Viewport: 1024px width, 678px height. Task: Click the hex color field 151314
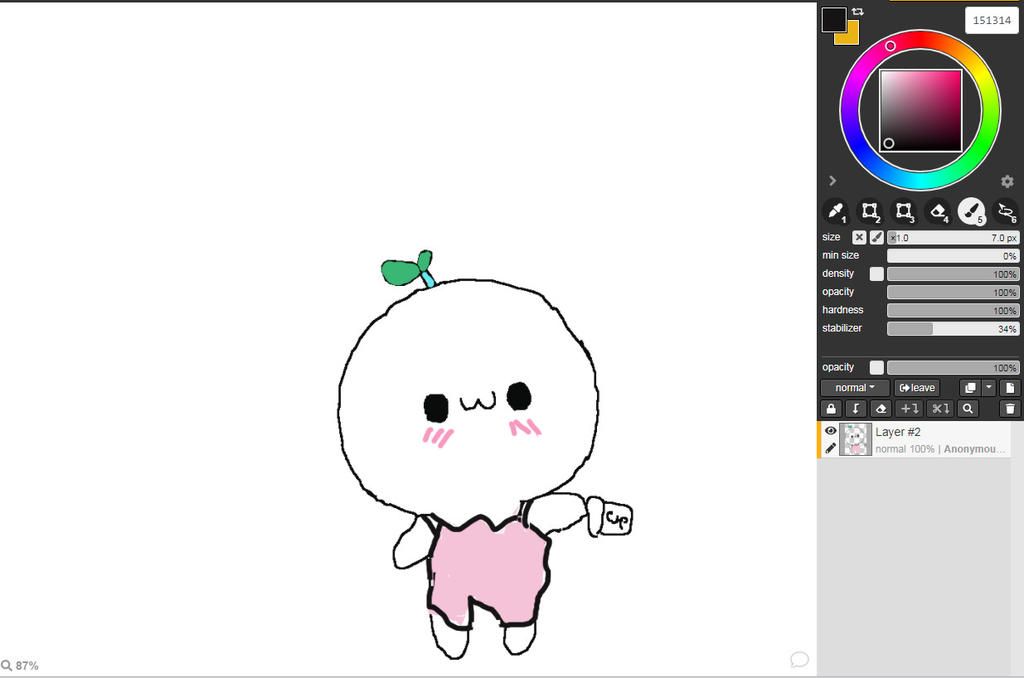pyautogui.click(x=991, y=20)
